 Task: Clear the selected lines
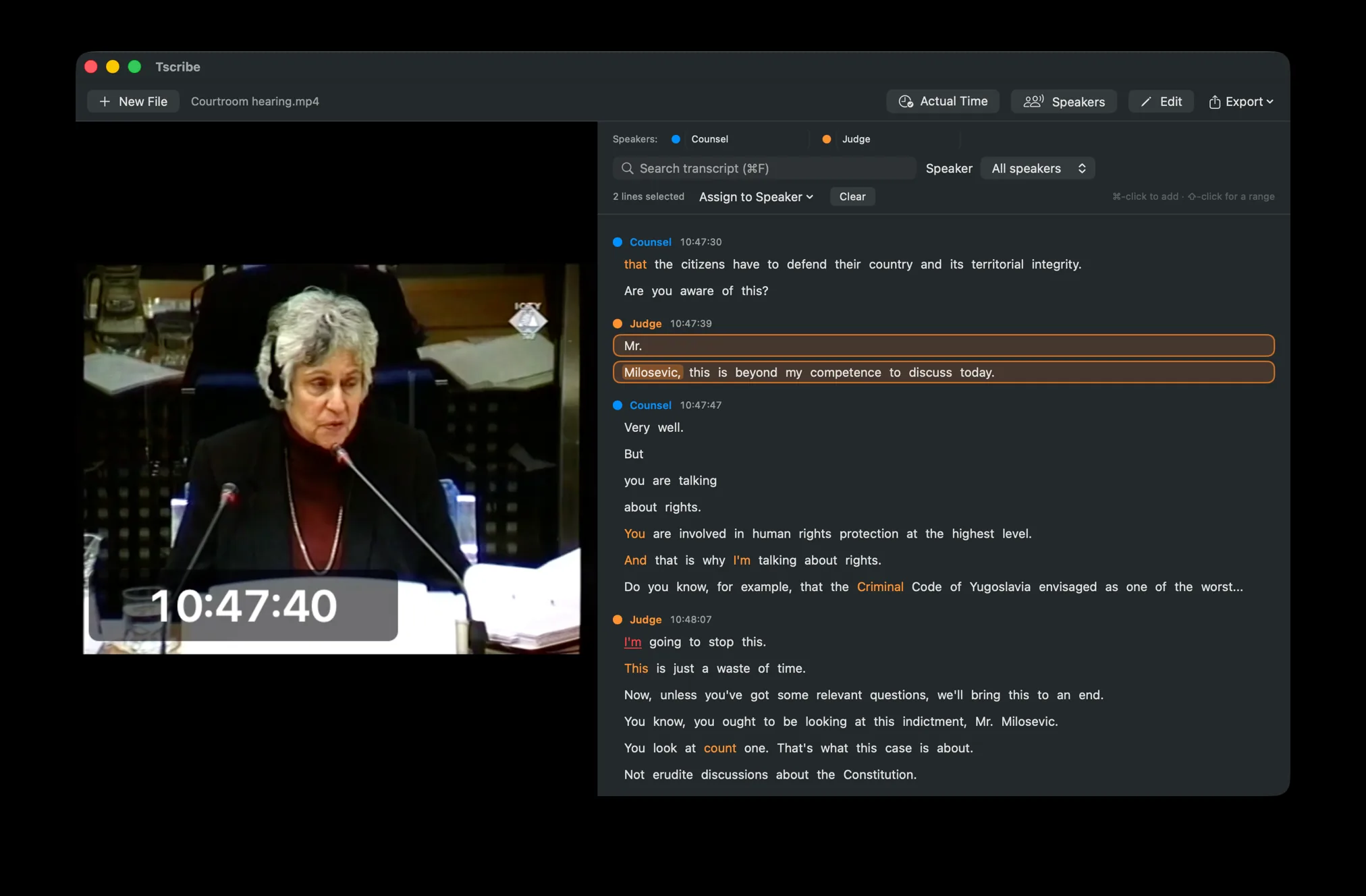[x=852, y=196]
